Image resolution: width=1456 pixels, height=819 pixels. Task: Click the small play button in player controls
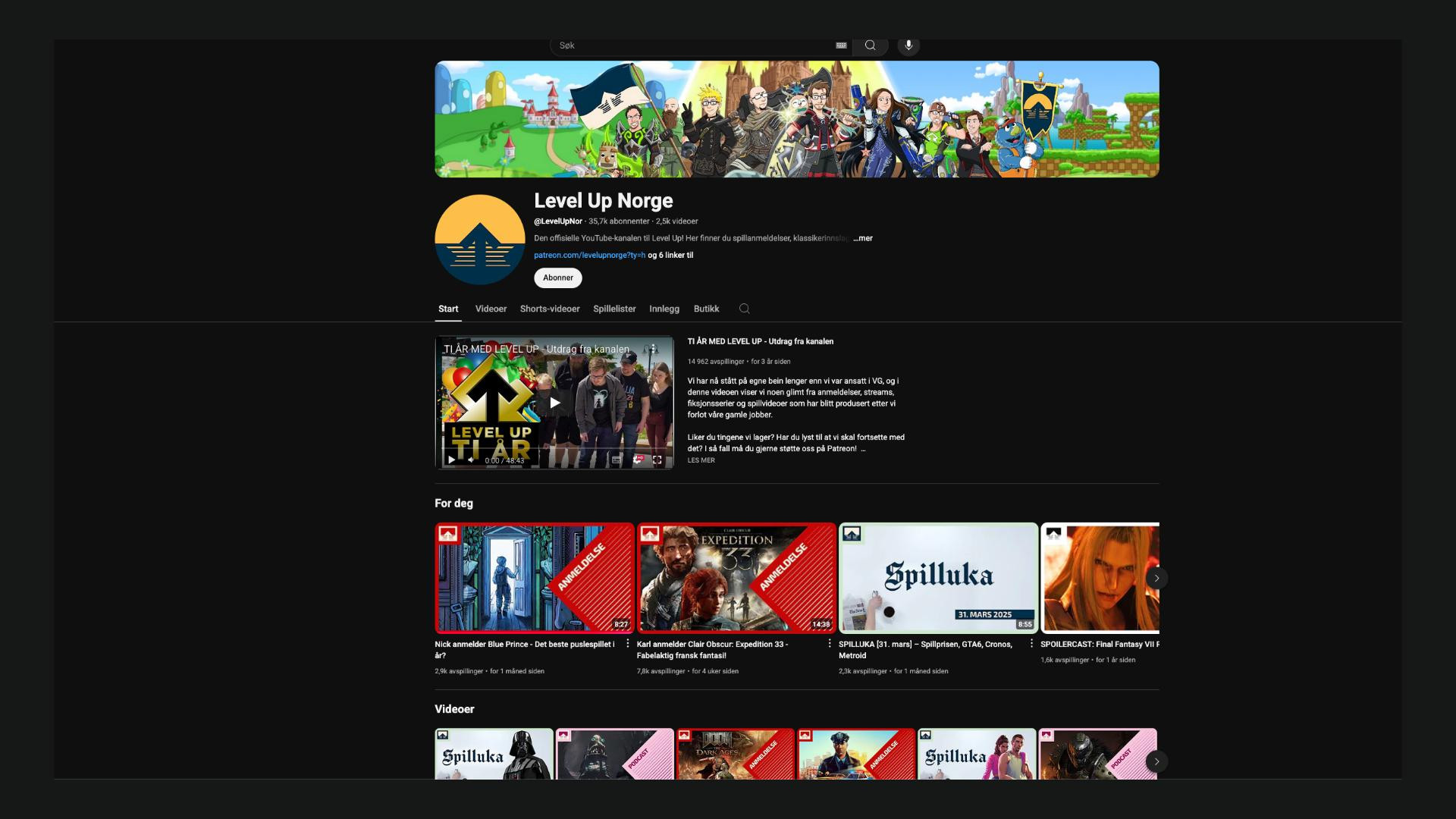(x=451, y=460)
